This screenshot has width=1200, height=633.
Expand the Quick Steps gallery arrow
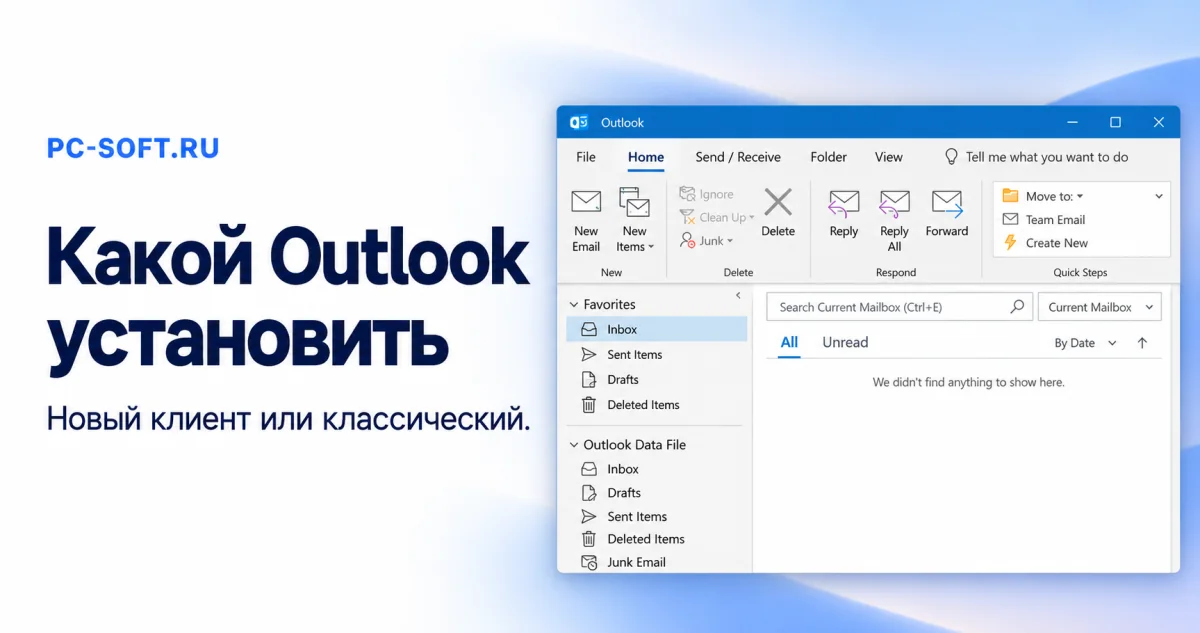coord(1159,197)
